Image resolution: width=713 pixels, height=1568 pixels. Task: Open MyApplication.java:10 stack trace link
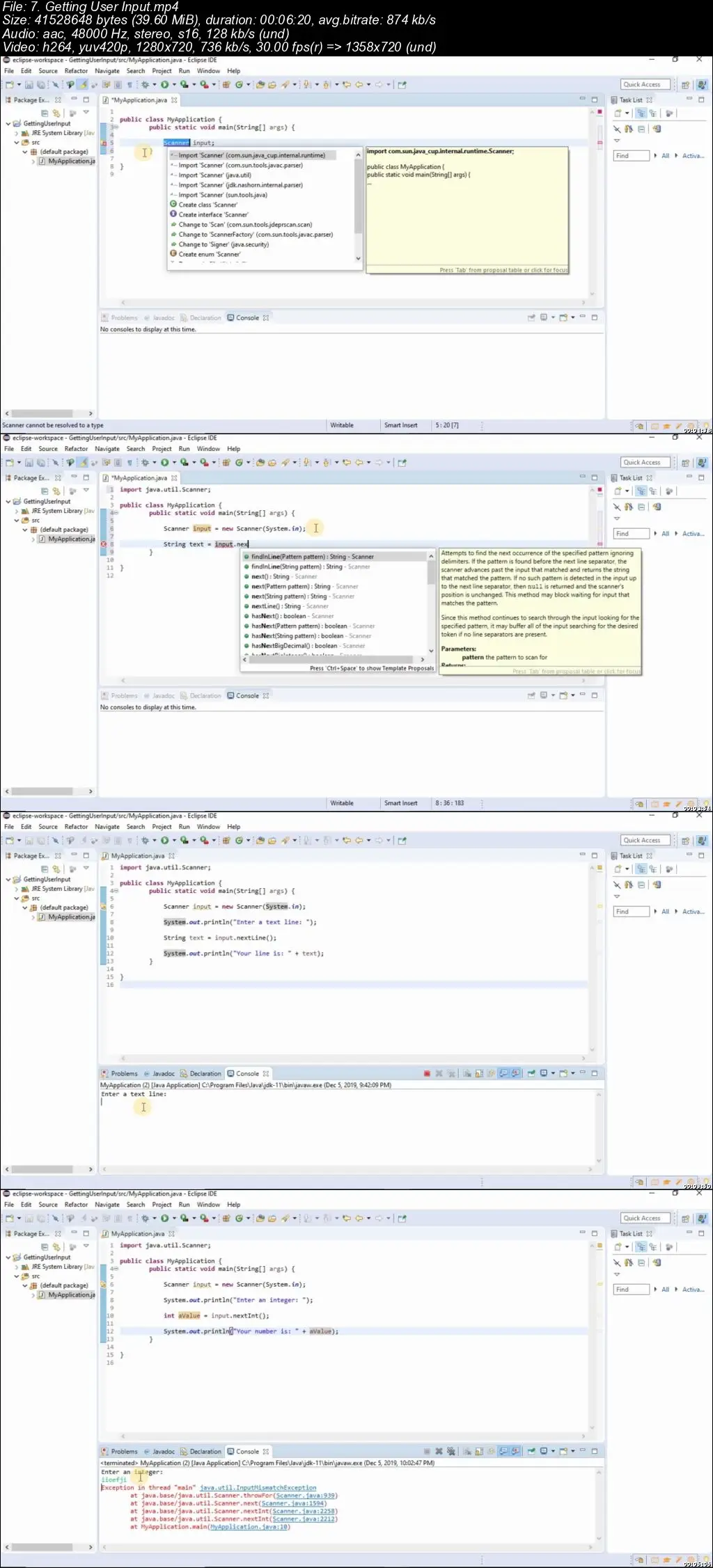pyautogui.click(x=249, y=1527)
